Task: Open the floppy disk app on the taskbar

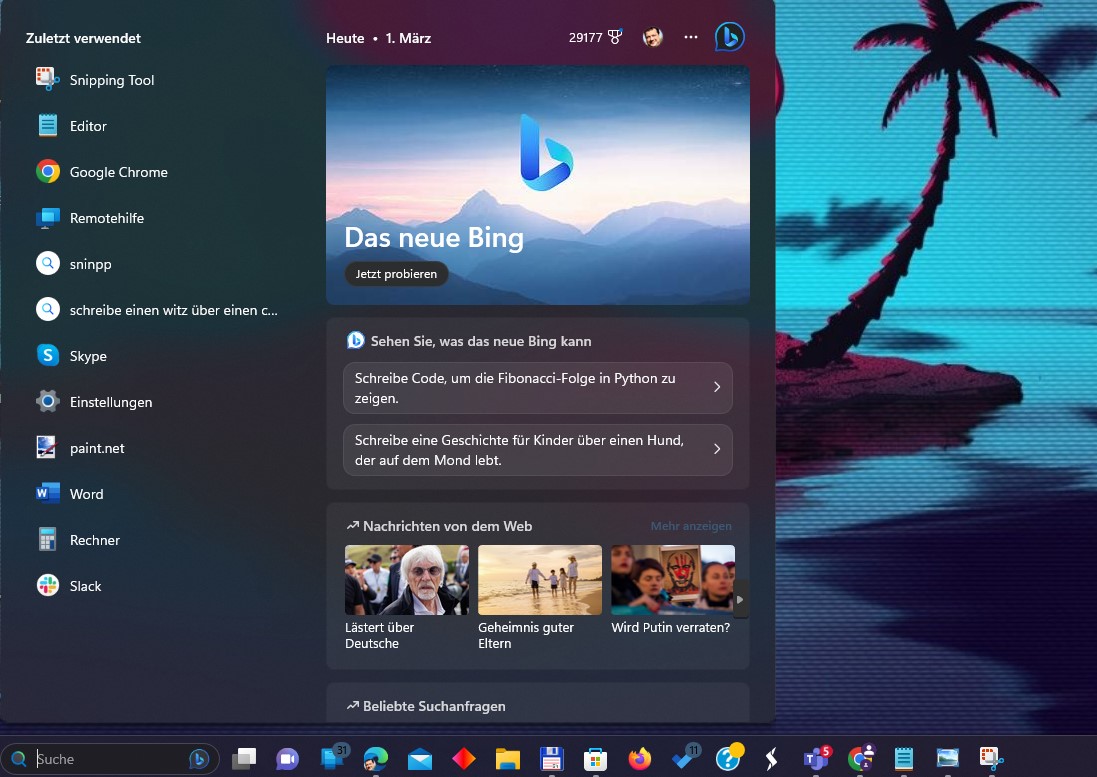Action: (552, 759)
